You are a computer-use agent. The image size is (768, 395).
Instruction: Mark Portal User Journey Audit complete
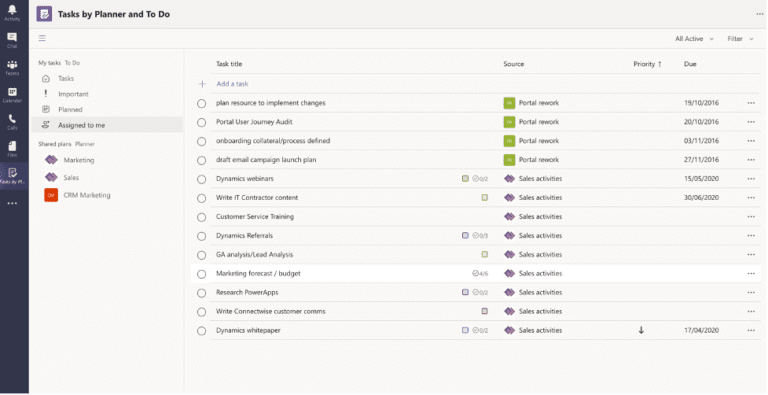(x=201, y=123)
